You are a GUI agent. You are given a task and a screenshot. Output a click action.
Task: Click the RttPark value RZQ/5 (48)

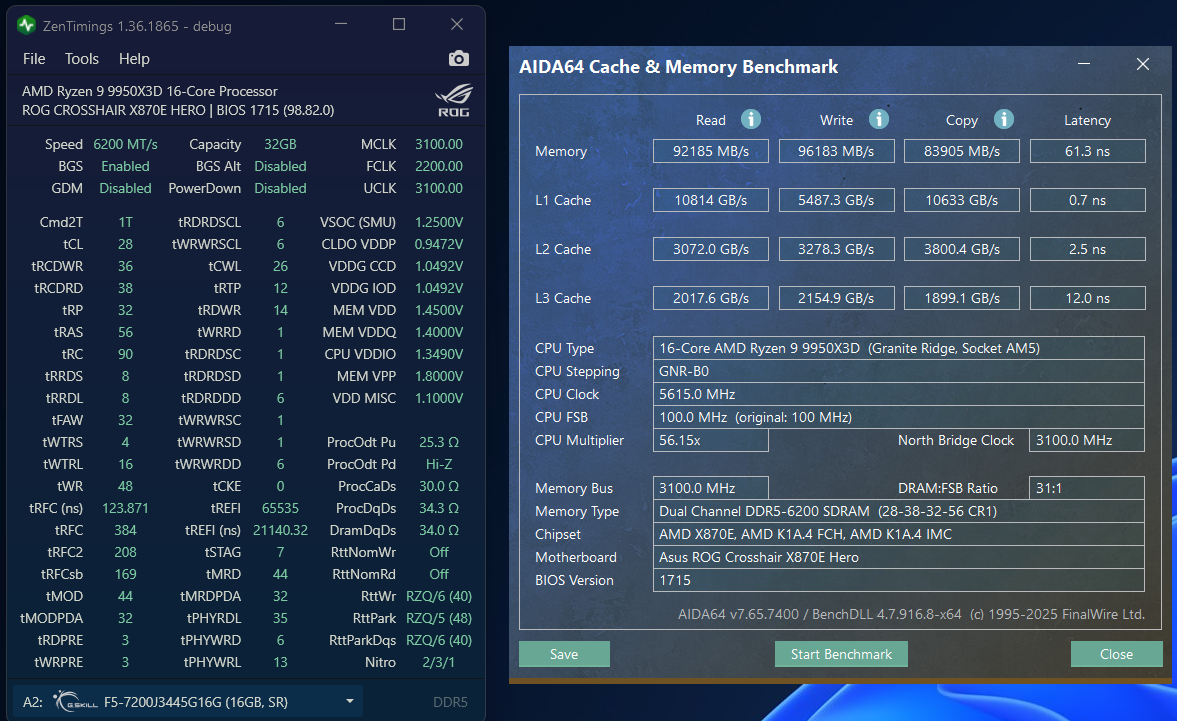[x=439, y=618]
